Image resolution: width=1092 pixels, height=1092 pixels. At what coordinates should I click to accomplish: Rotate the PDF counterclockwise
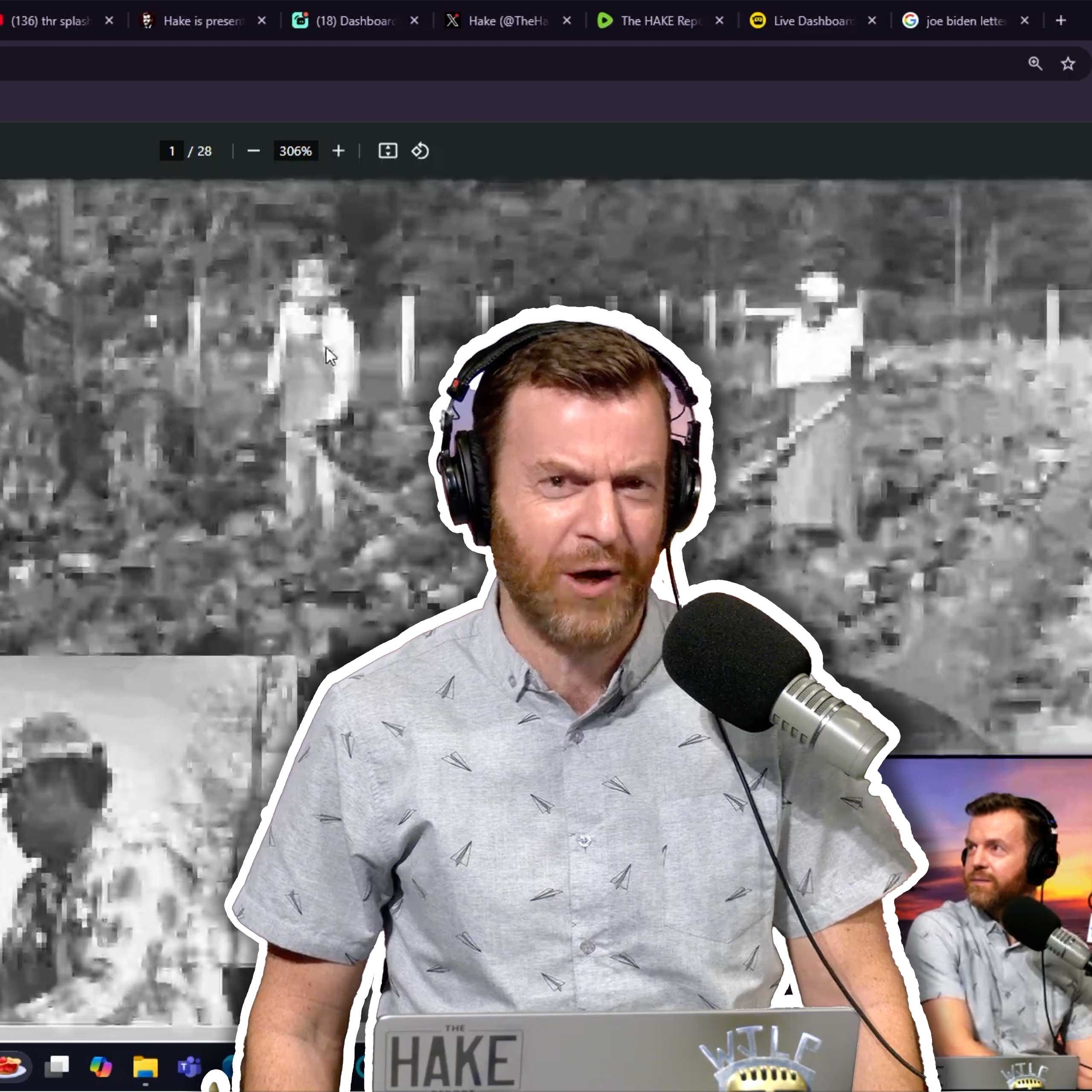(420, 151)
